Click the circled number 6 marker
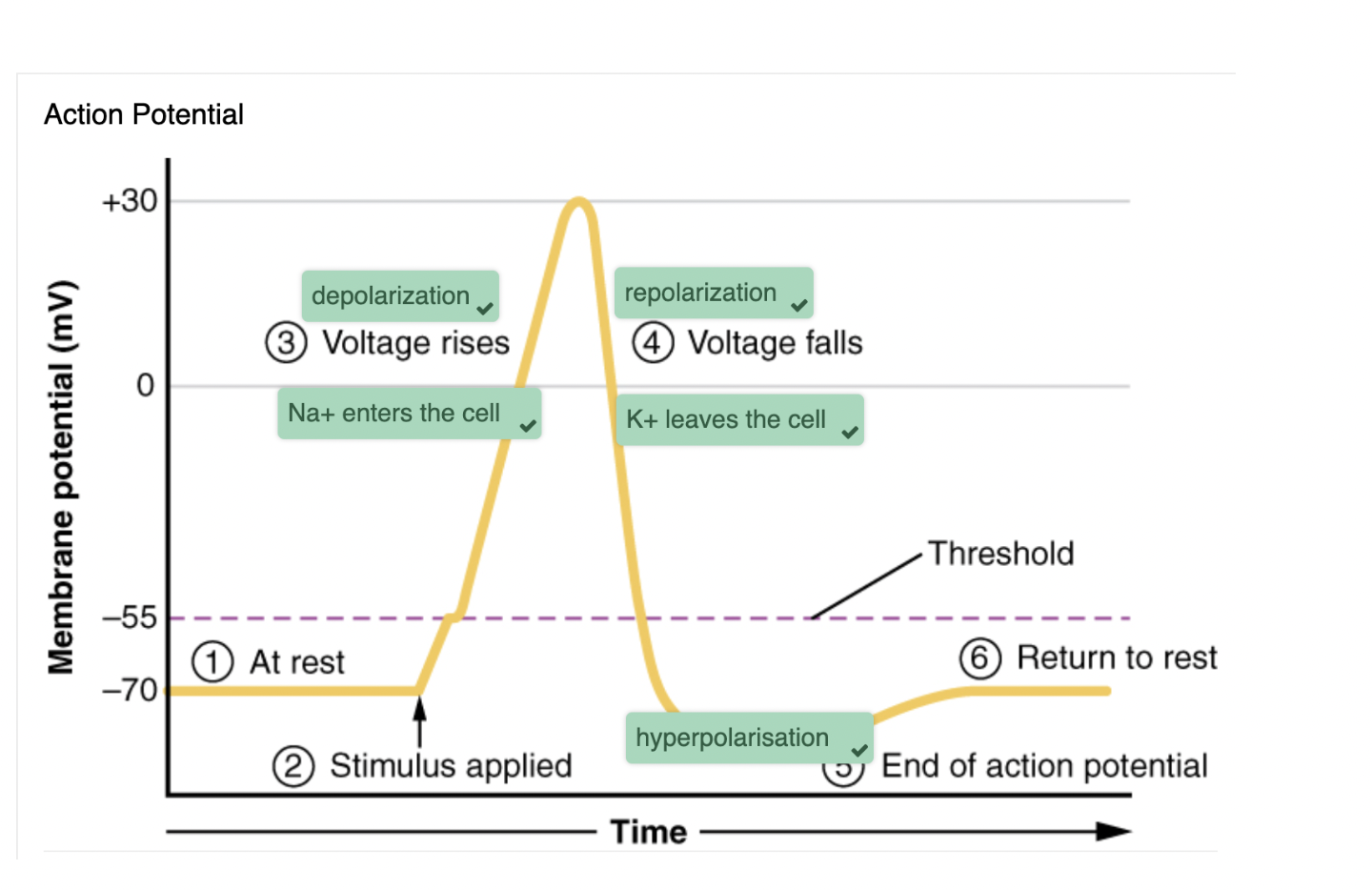Image resolution: width=1372 pixels, height=890 pixels. (979, 658)
